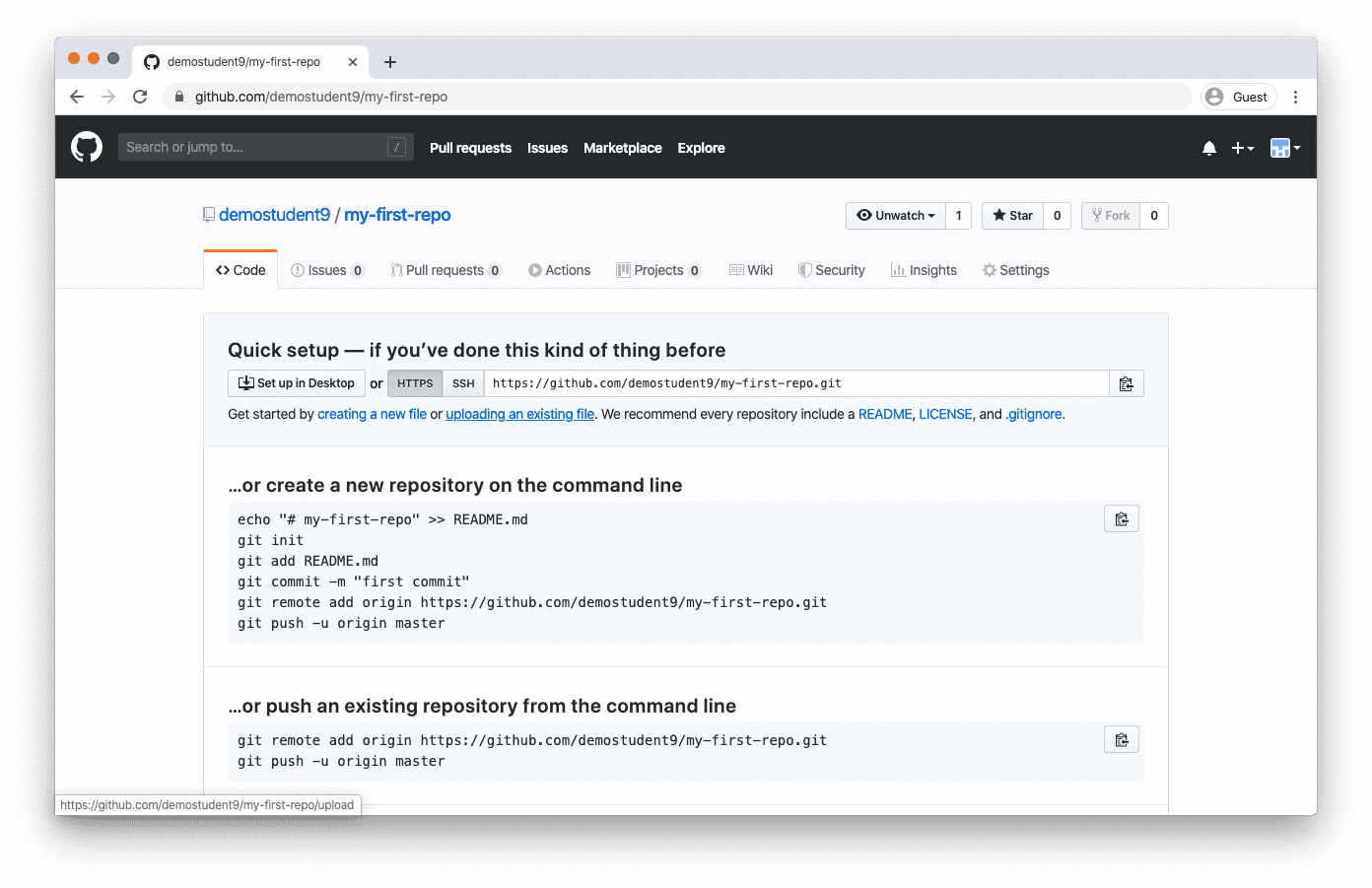Open the watchers count of 1
Viewport: 1372px width, 888px height.
pyautogui.click(x=958, y=216)
